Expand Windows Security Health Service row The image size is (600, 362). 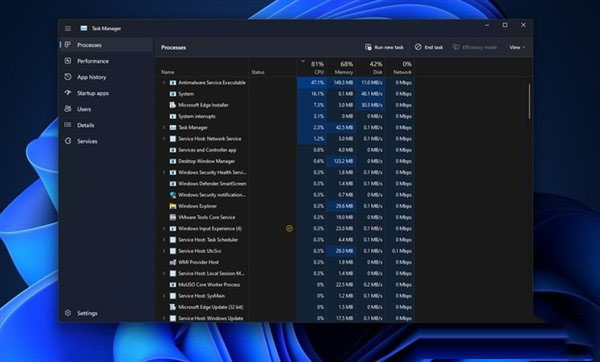pos(164,172)
